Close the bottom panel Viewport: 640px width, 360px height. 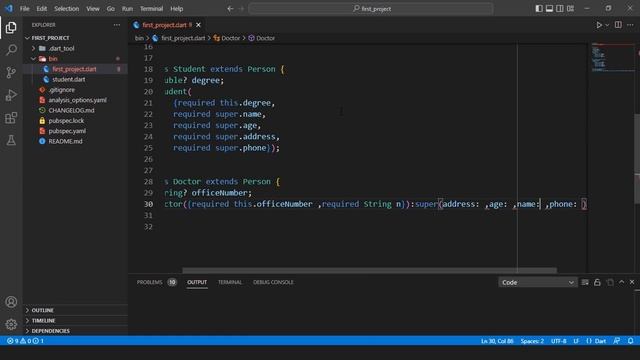tap(632, 282)
